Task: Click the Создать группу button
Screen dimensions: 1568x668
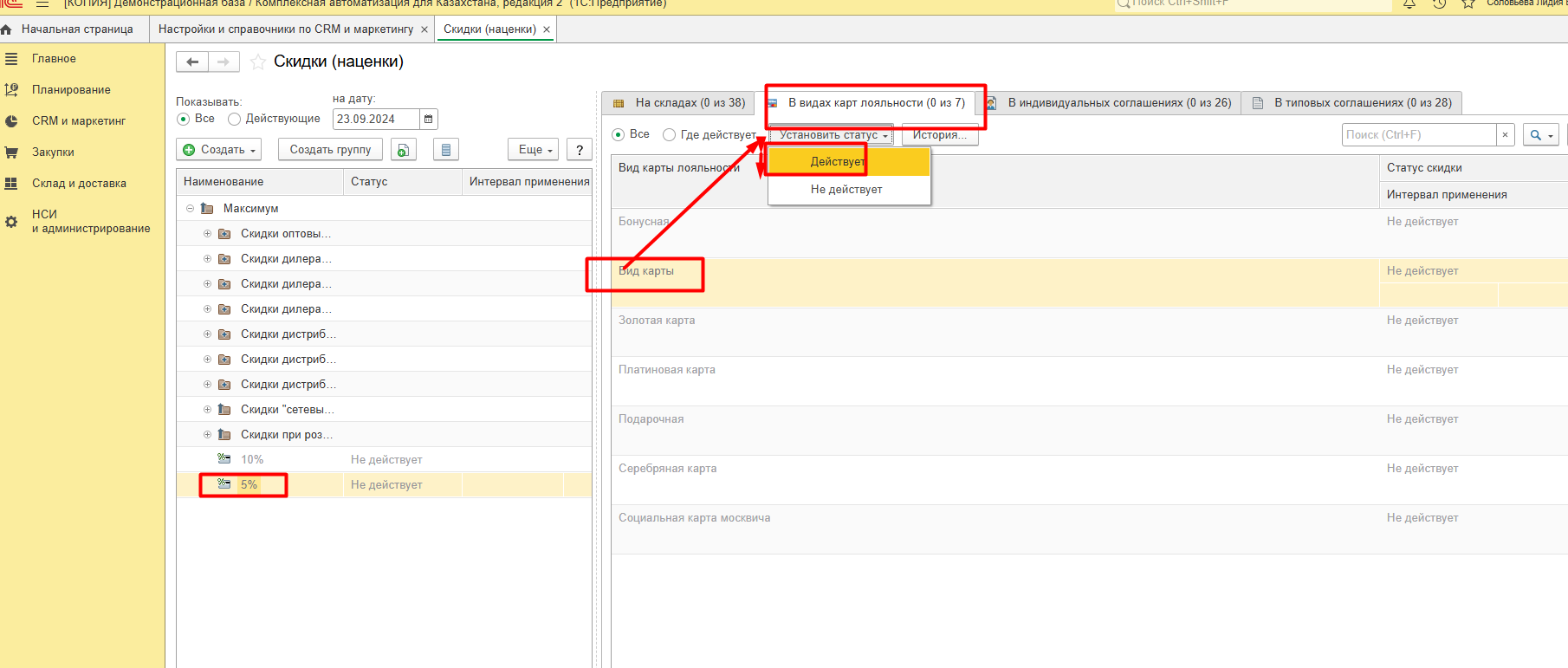Action: coord(330,150)
